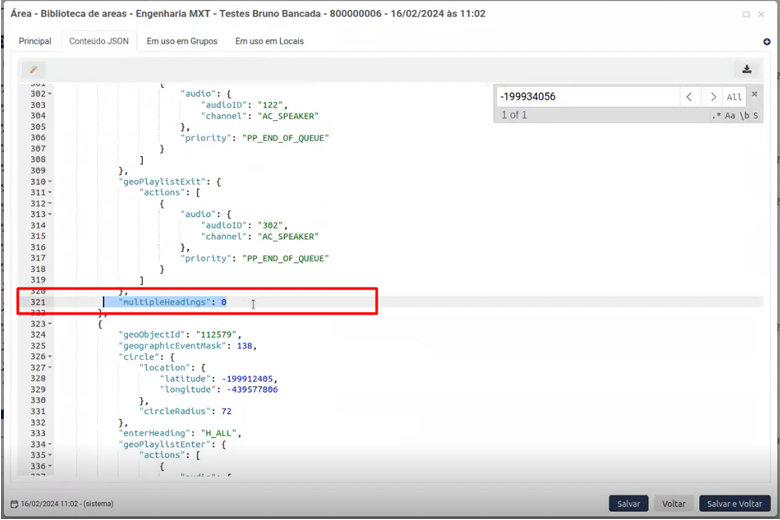This screenshot has width=780, height=520.
Task: Collapse the geoPlaylistExit block at line 310
Action: click(x=51, y=182)
